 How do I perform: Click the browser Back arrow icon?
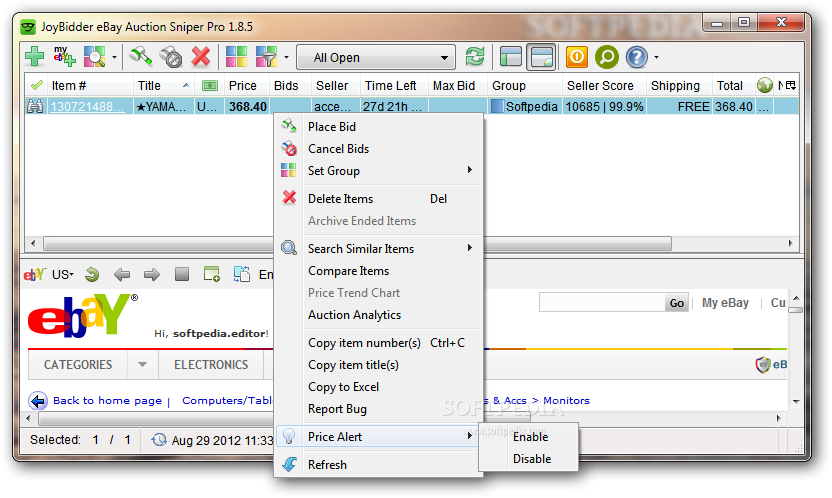coord(122,274)
